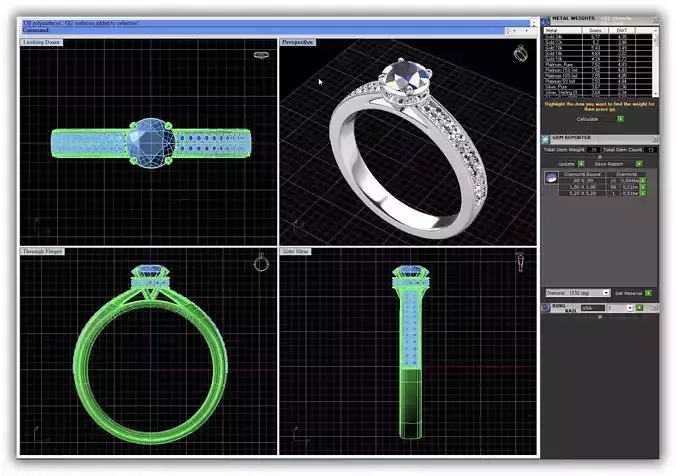Click the Total Gem Weight value field
The height and width of the screenshot is (476, 676).
(593, 150)
